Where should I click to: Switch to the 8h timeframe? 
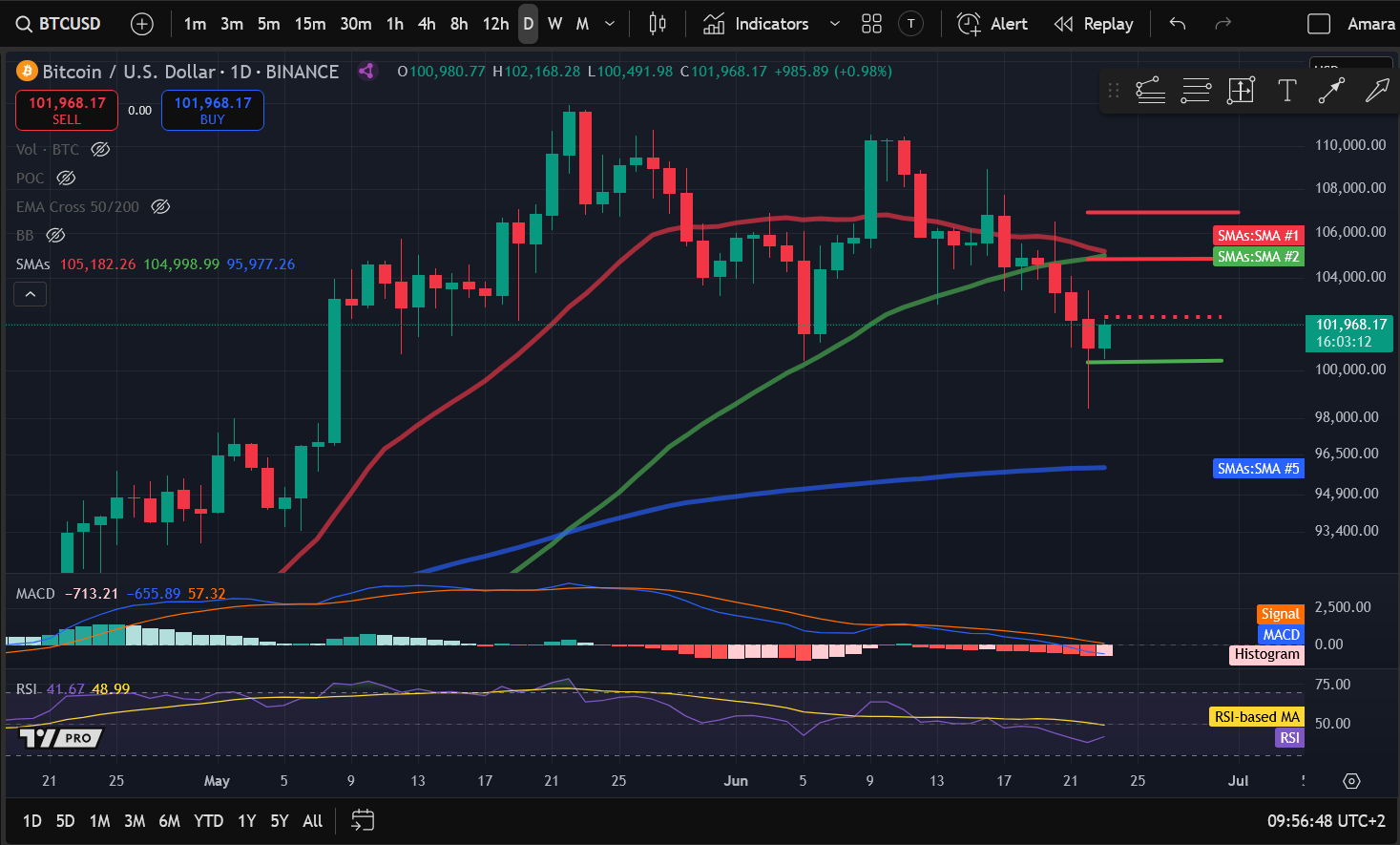(x=459, y=24)
